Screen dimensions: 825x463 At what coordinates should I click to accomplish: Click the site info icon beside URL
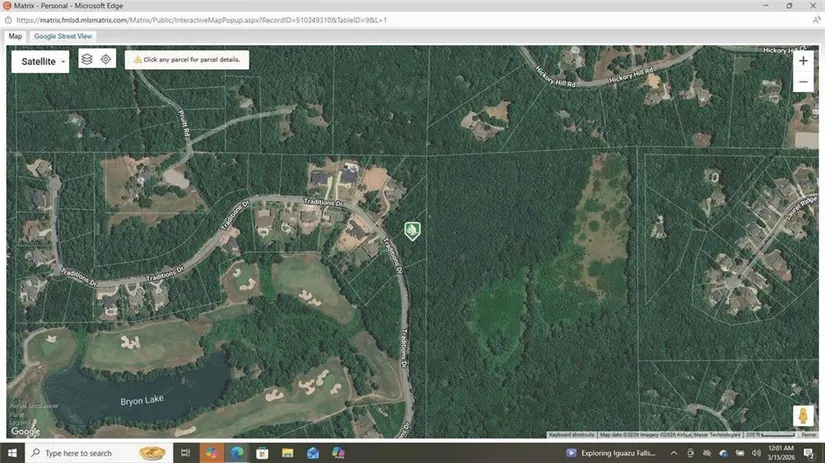[10, 19]
